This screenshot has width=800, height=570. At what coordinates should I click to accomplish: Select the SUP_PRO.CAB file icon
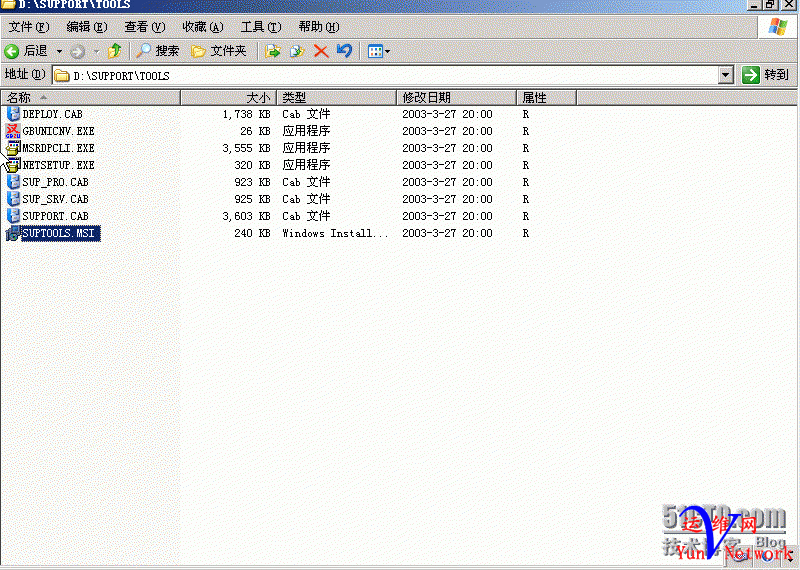pos(13,182)
